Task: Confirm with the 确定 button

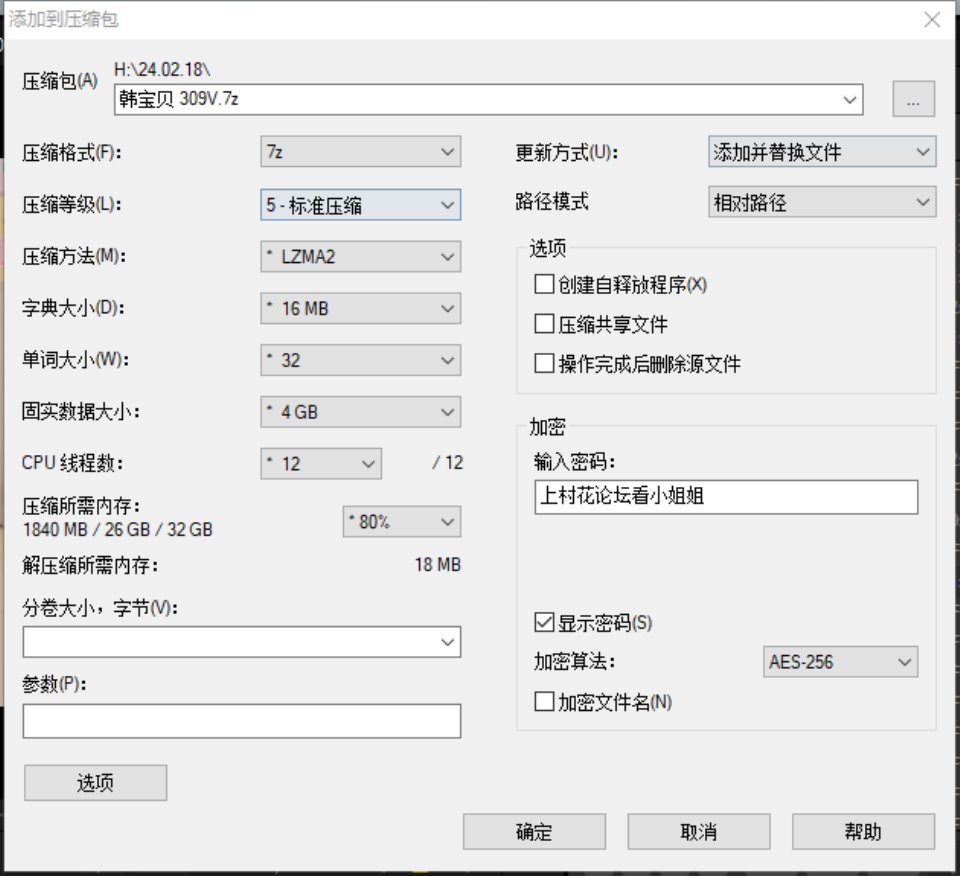Action: pyautogui.click(x=534, y=831)
